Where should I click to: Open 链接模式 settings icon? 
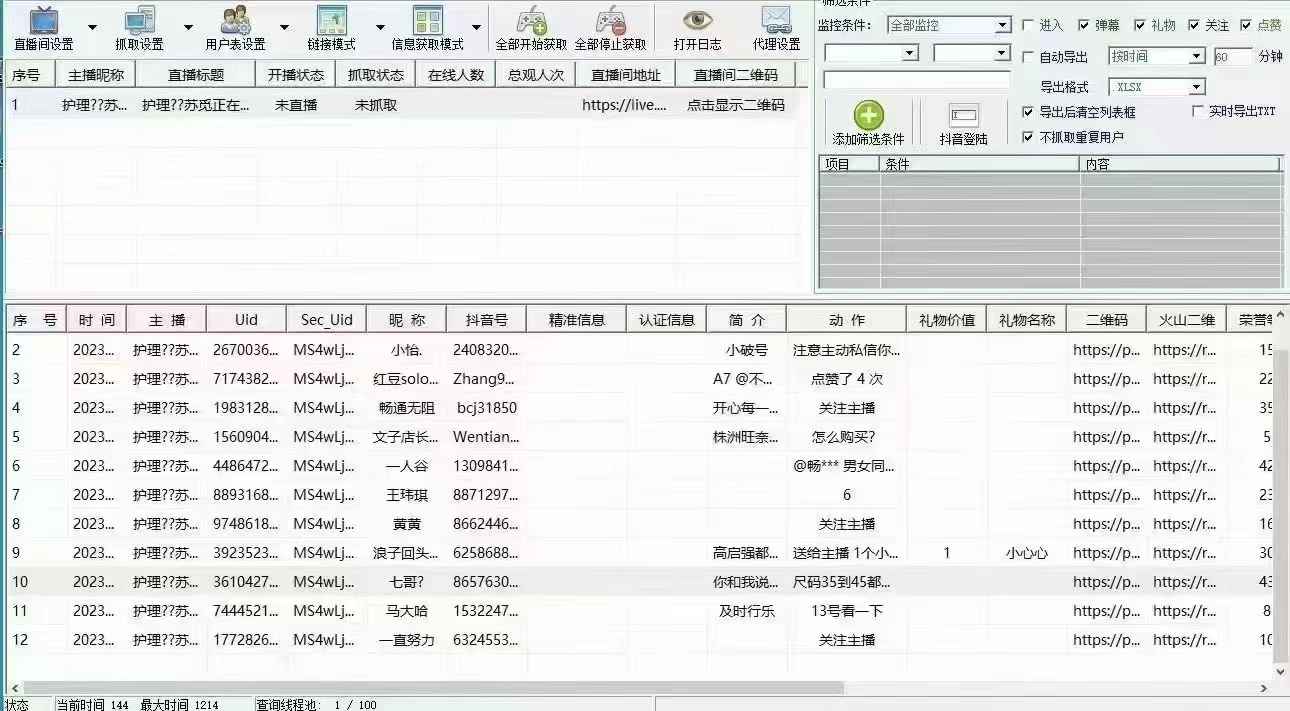[x=333, y=19]
